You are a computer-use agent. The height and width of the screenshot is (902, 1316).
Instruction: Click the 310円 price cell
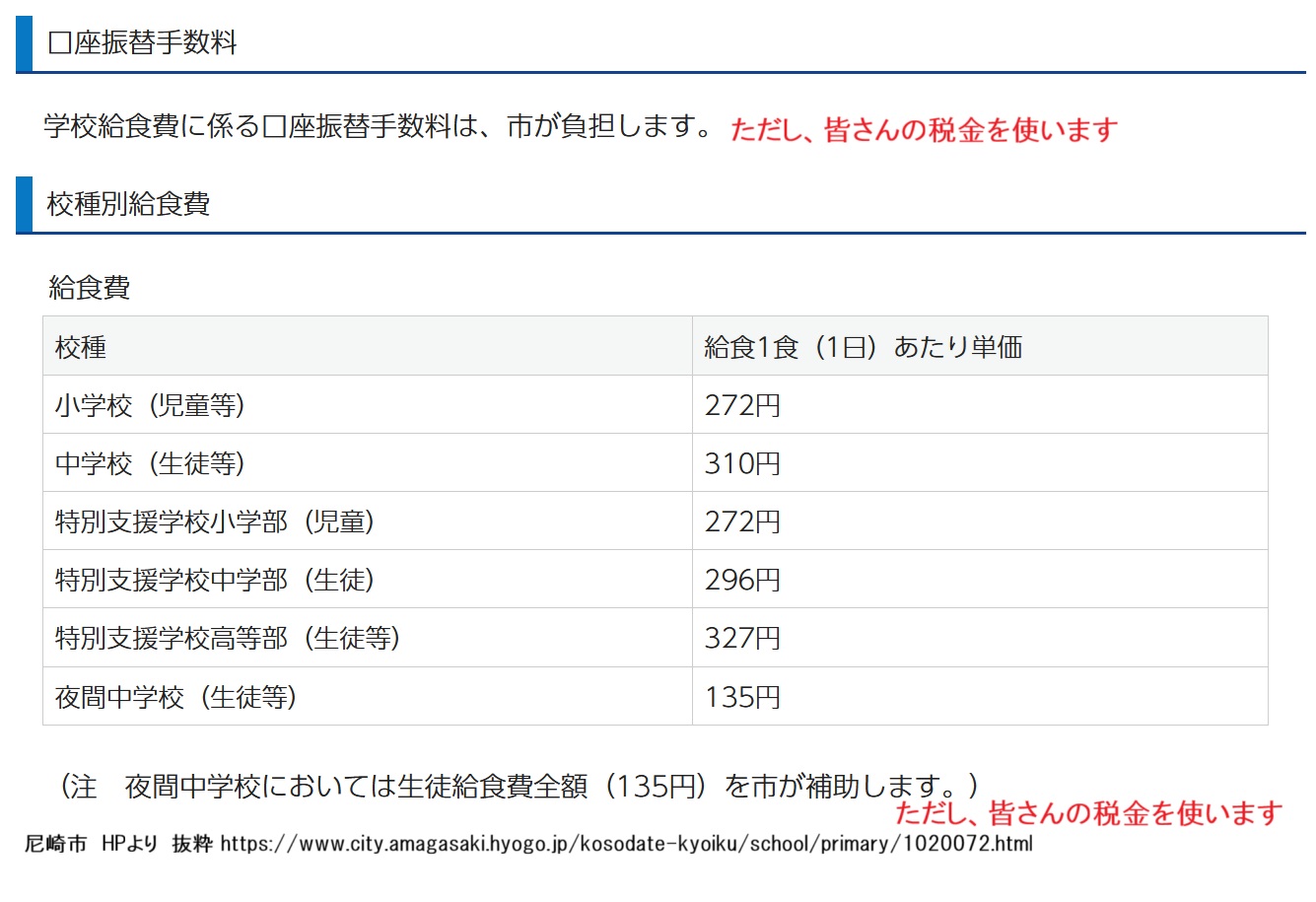coord(742,463)
